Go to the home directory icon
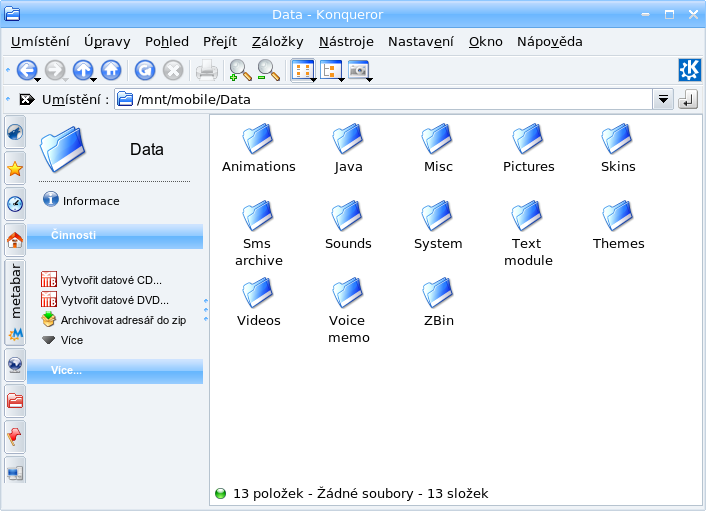 [111, 70]
